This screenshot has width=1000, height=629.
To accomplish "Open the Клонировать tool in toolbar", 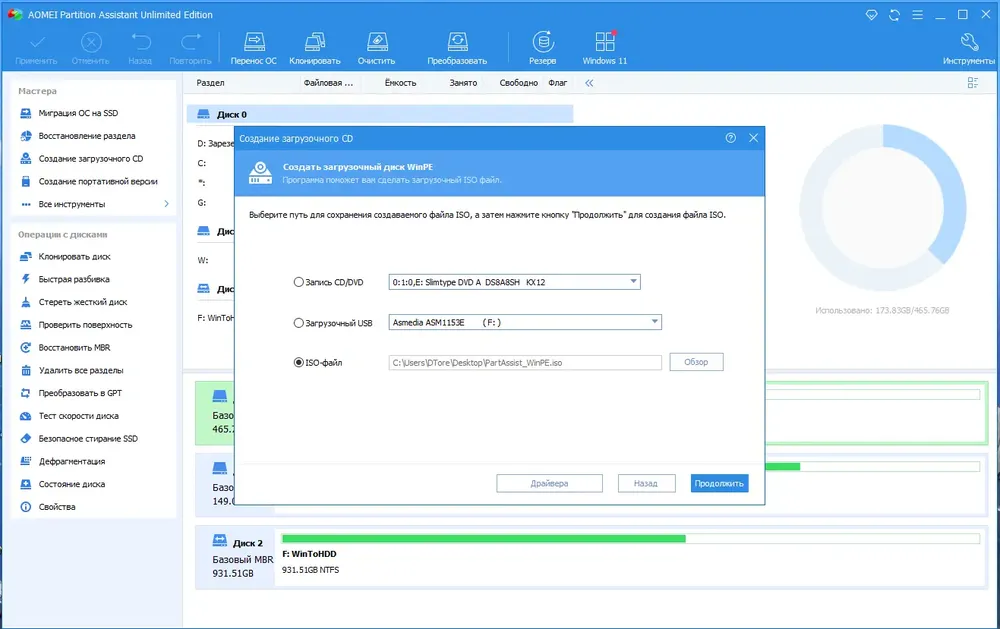I will point(314,48).
